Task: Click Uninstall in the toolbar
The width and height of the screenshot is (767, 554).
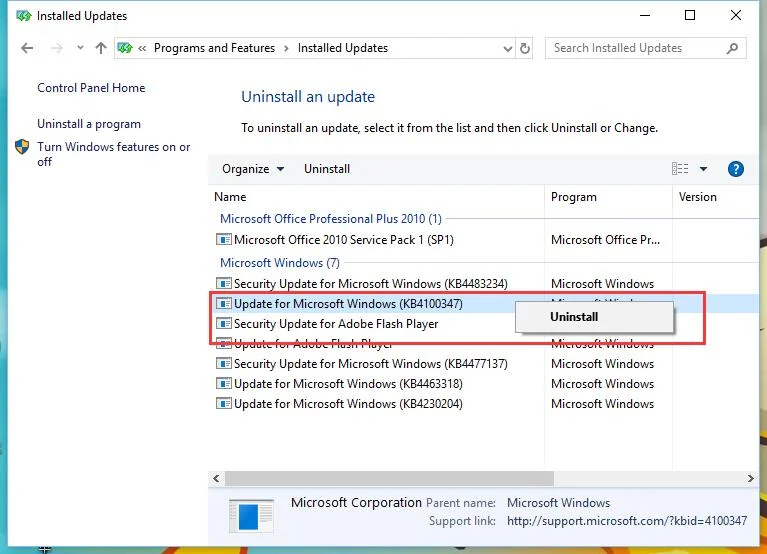Action: (327, 169)
